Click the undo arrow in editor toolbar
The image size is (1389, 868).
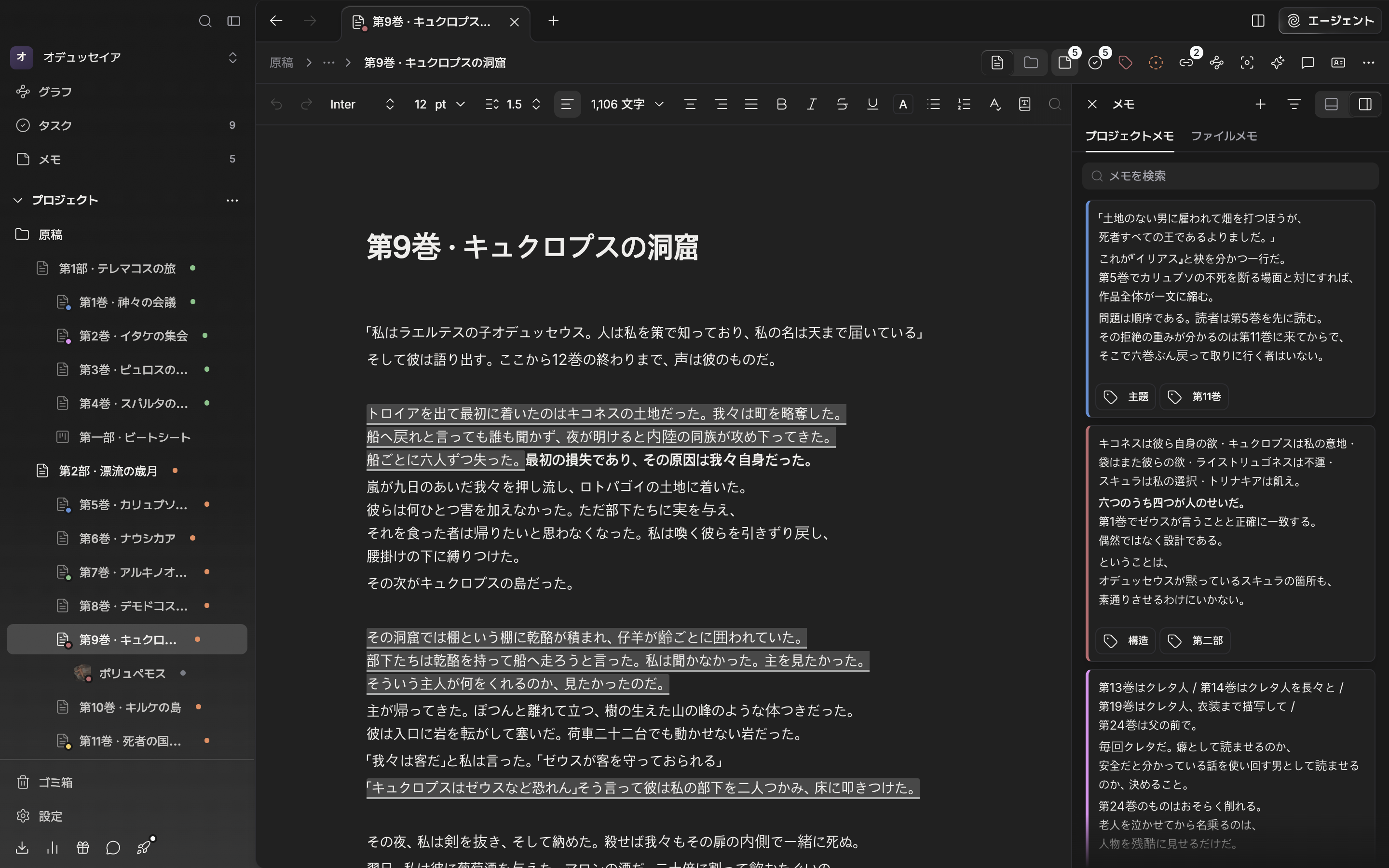(276, 104)
